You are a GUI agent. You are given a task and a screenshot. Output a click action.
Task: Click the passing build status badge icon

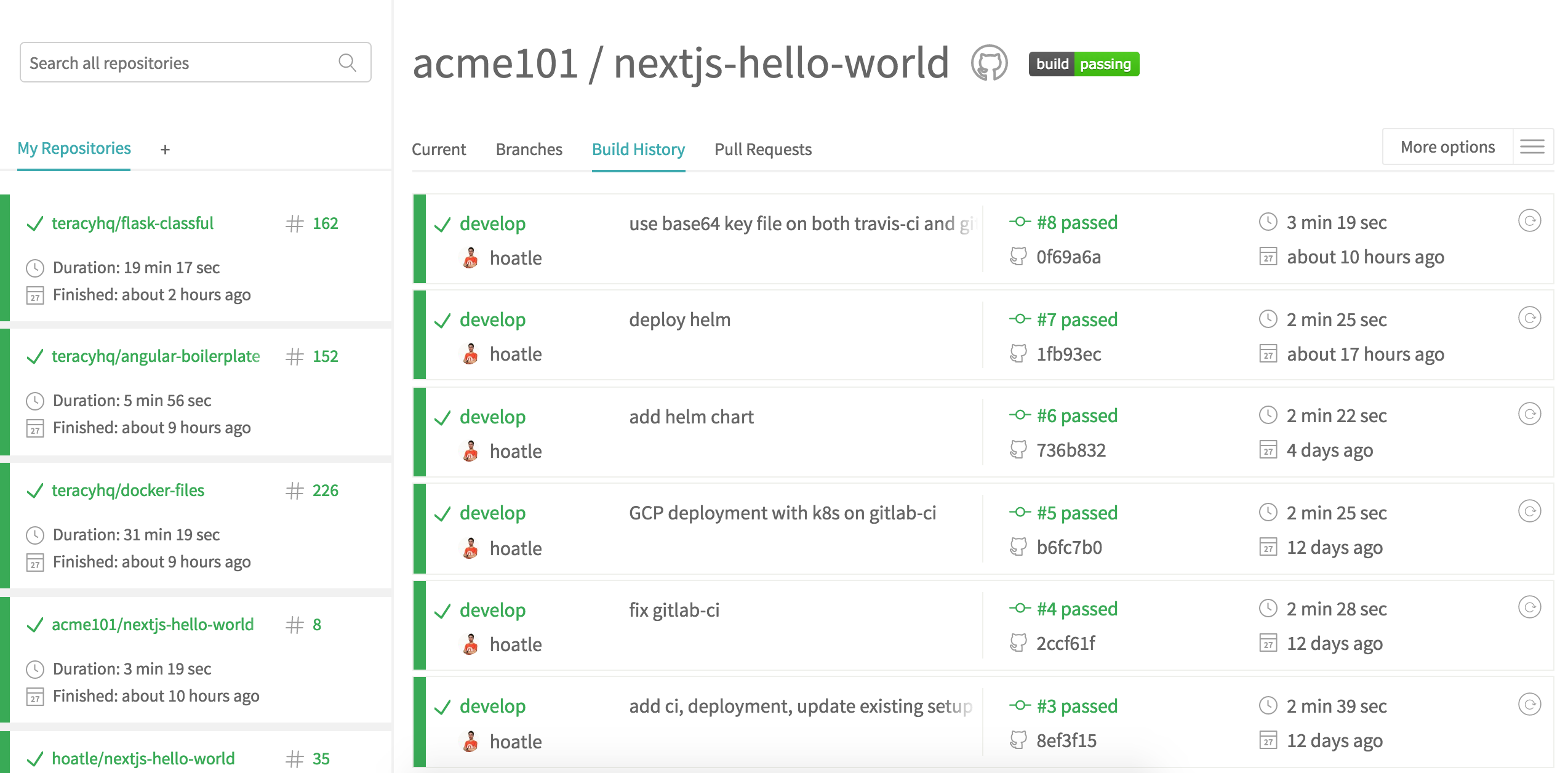tap(1084, 63)
